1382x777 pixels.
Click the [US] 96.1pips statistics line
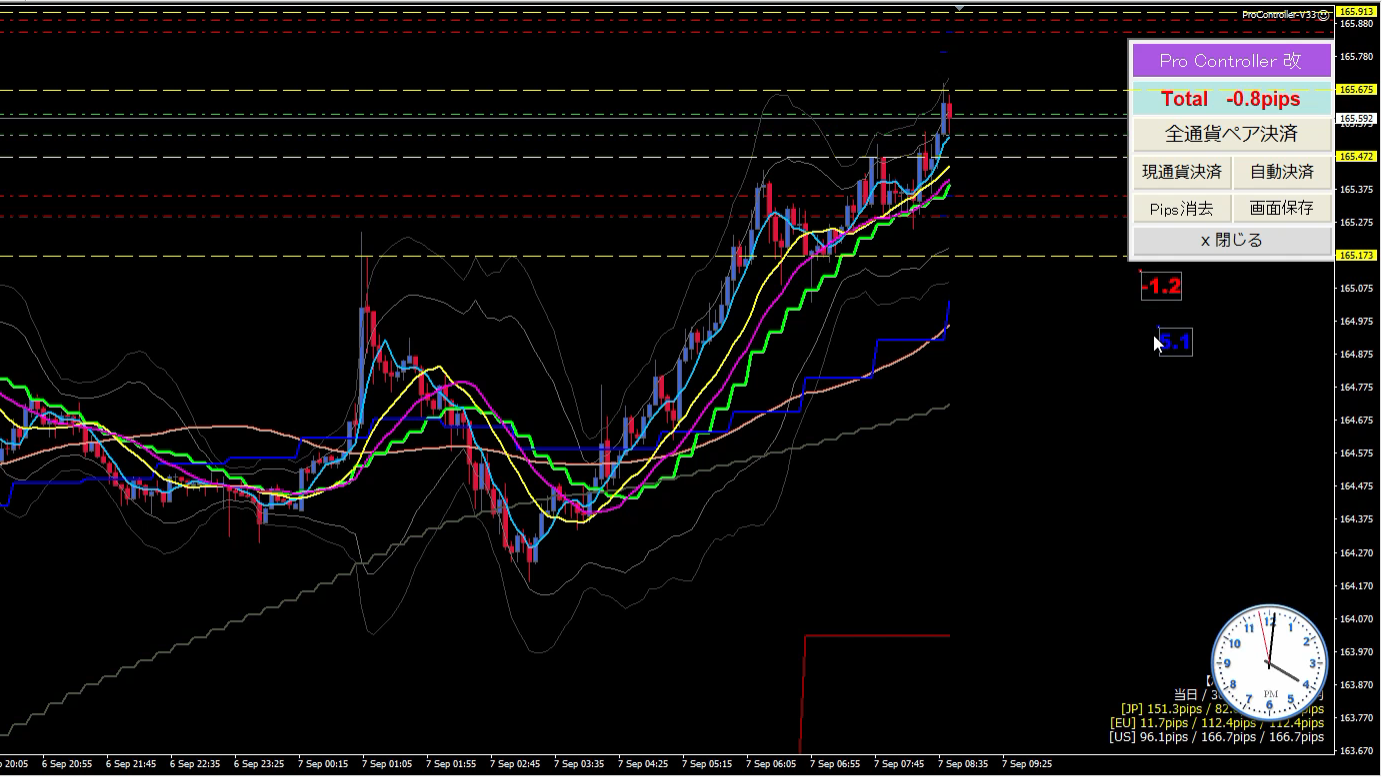pyautogui.click(x=1216, y=736)
